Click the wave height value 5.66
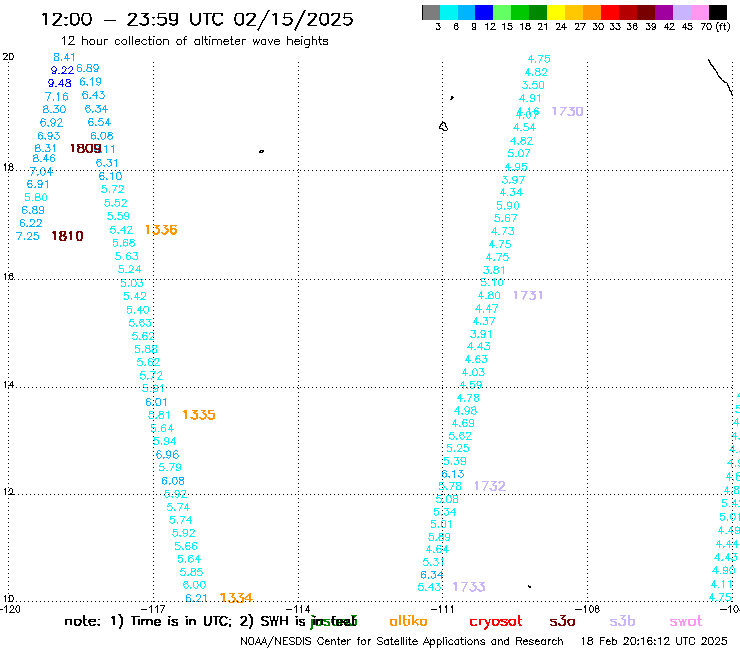 click(186, 546)
